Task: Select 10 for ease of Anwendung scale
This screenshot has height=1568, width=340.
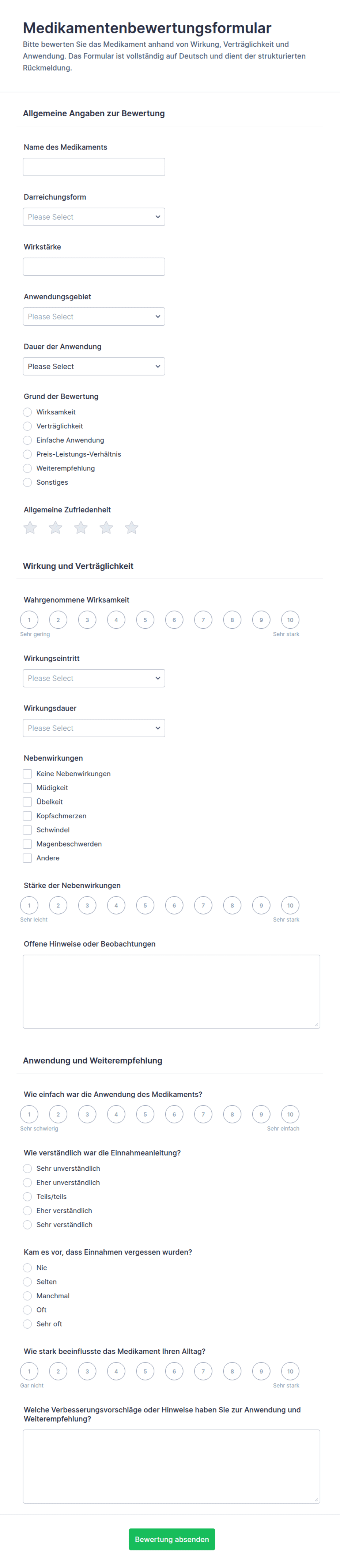Action: point(290,1114)
